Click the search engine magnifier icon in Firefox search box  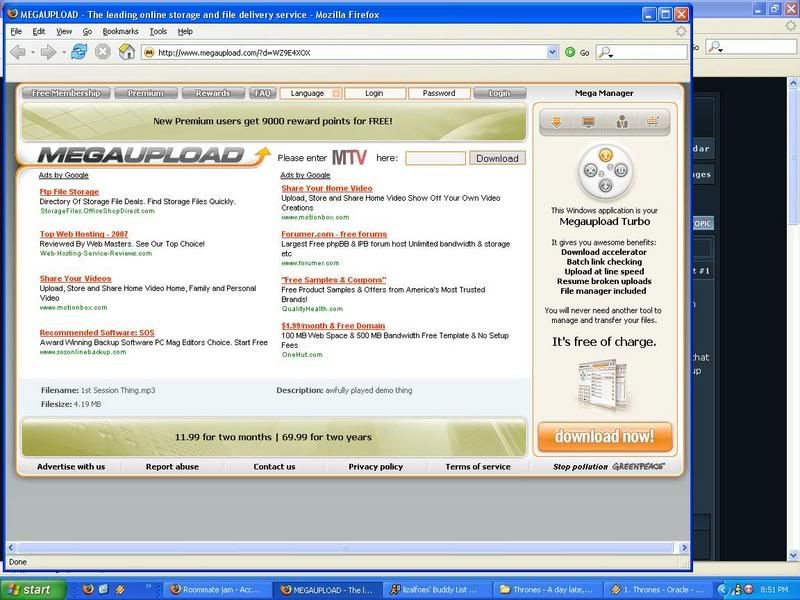pyautogui.click(x=605, y=52)
